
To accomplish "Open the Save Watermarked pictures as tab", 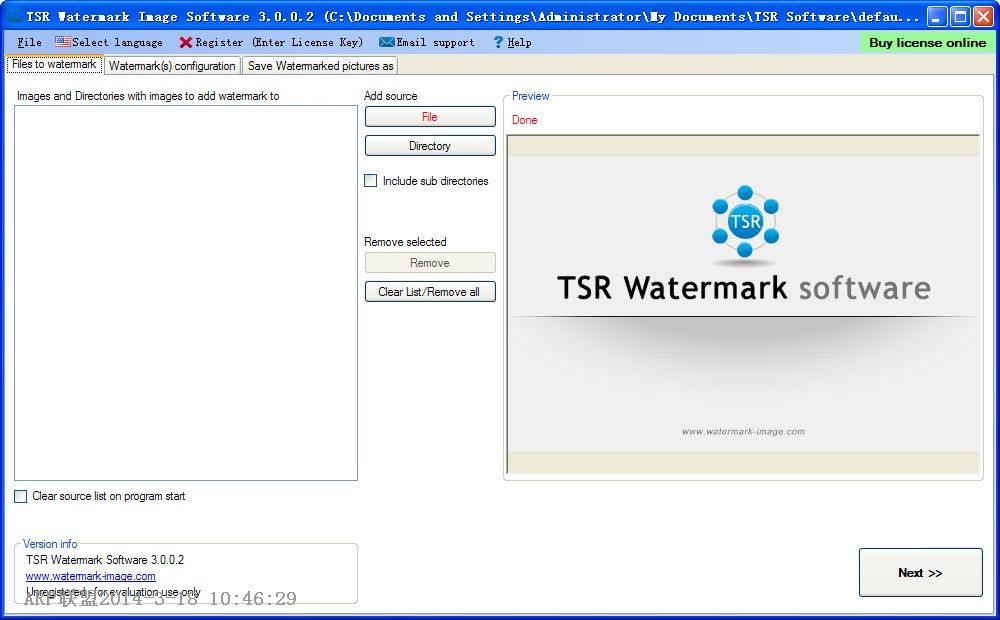I will 319,65.
